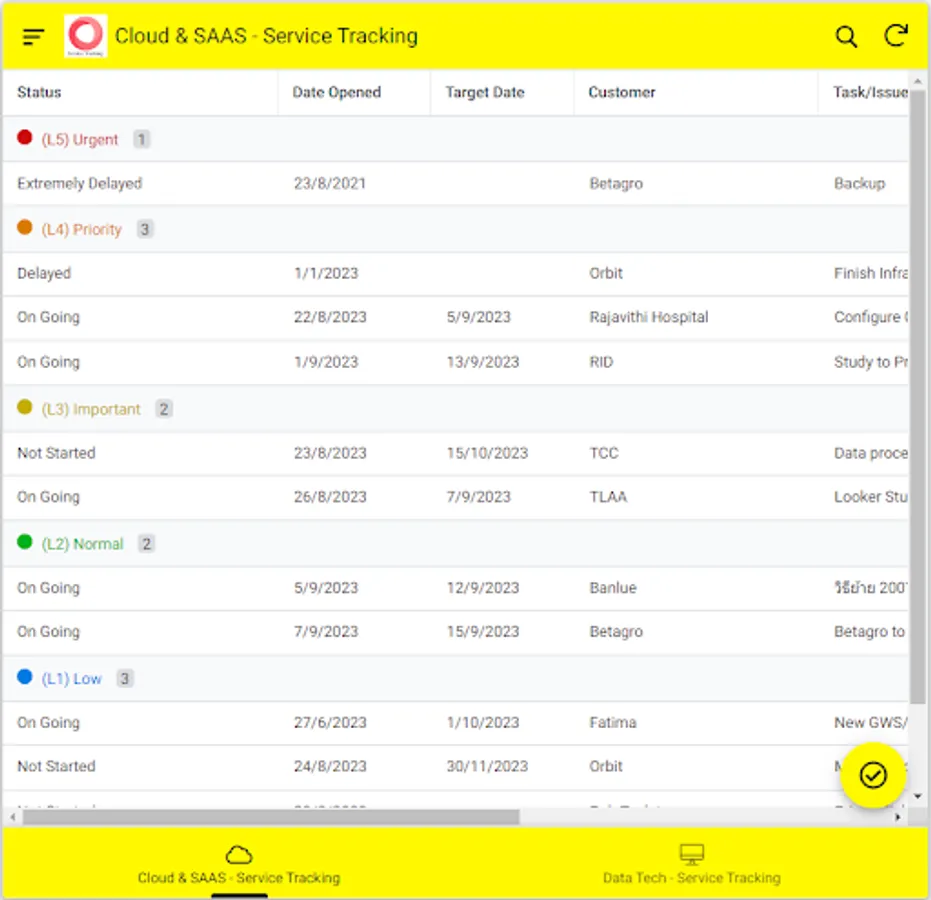Click the date opened 23/8/2021 cell
931x900 pixels.
[330, 183]
